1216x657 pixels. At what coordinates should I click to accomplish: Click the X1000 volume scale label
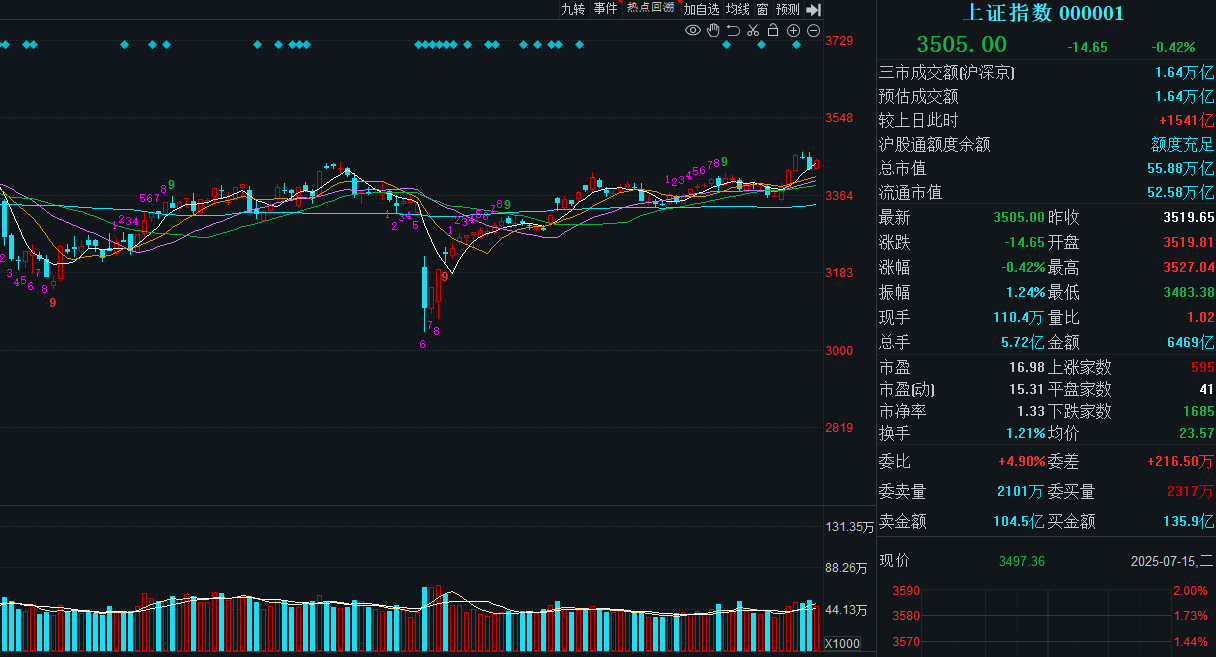click(842, 643)
